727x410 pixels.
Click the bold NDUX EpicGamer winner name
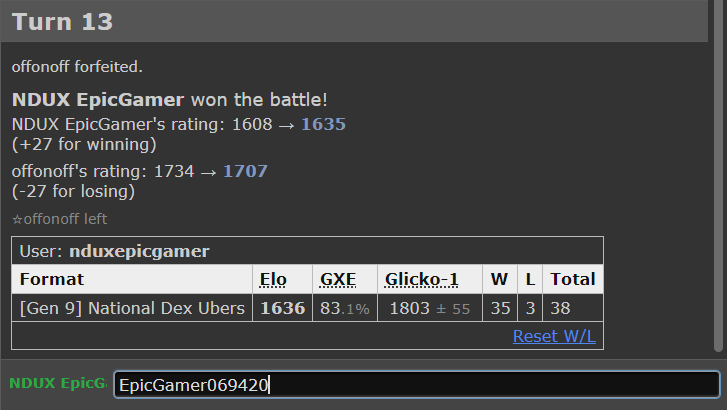click(98, 100)
